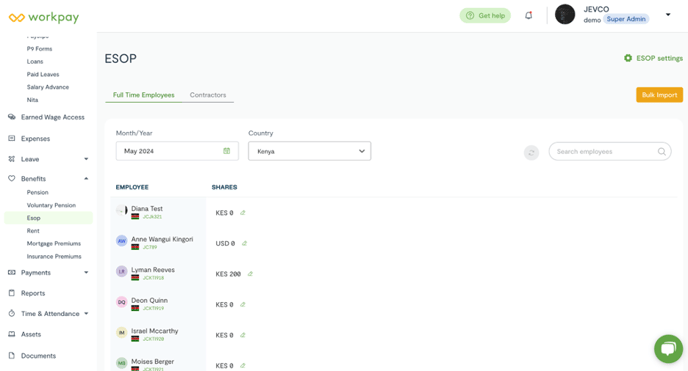Open Nita in sidebar
The image size is (688, 371).
tap(32, 100)
